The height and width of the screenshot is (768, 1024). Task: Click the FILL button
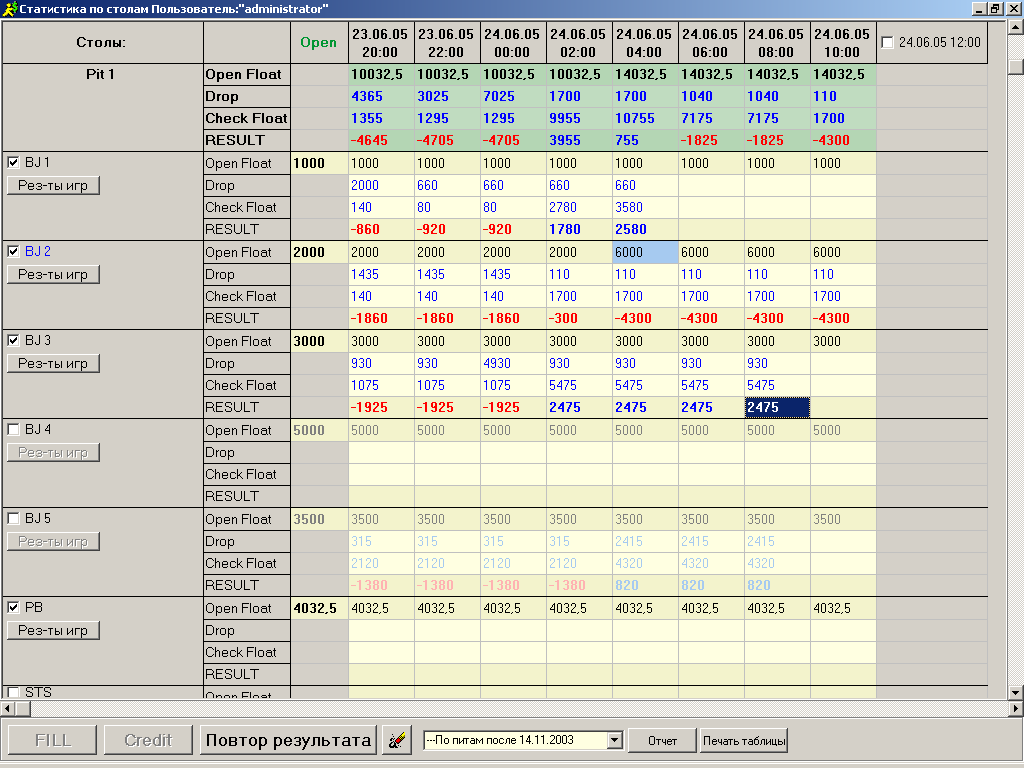53,740
